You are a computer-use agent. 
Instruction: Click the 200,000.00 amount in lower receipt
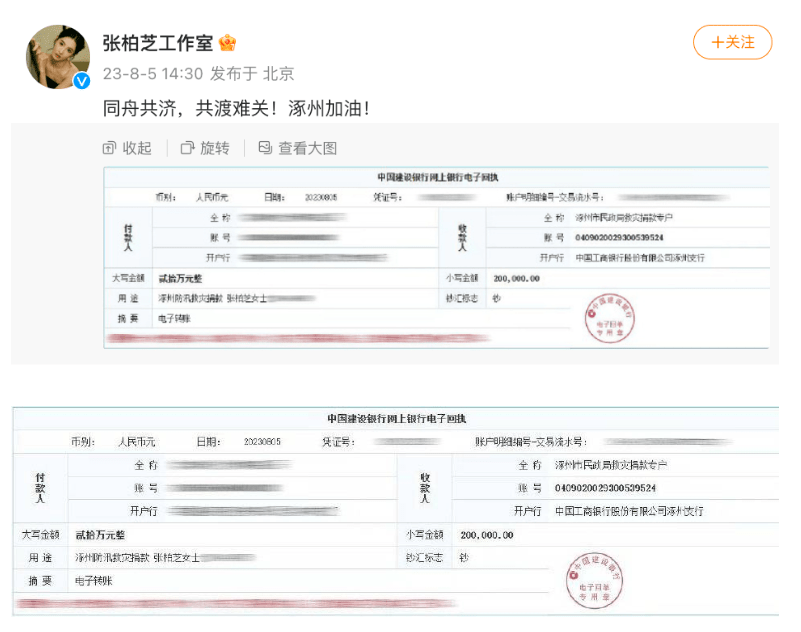[484, 535]
